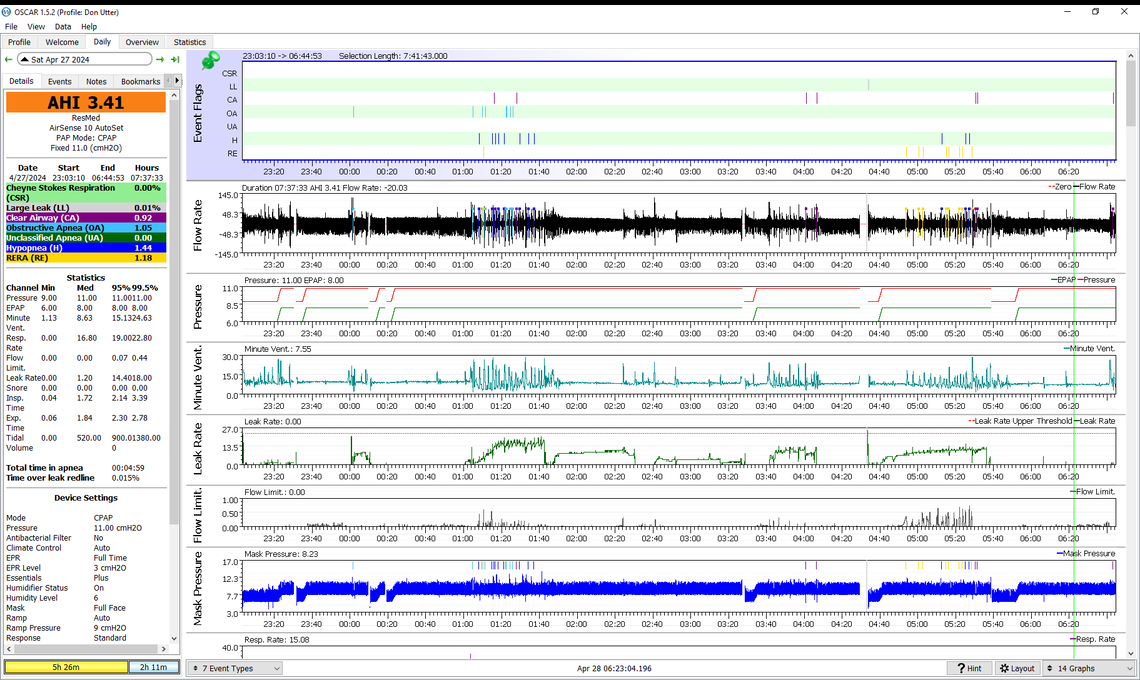Click the green pushpin on Event Flags
The height and width of the screenshot is (680, 1140).
(x=210, y=62)
